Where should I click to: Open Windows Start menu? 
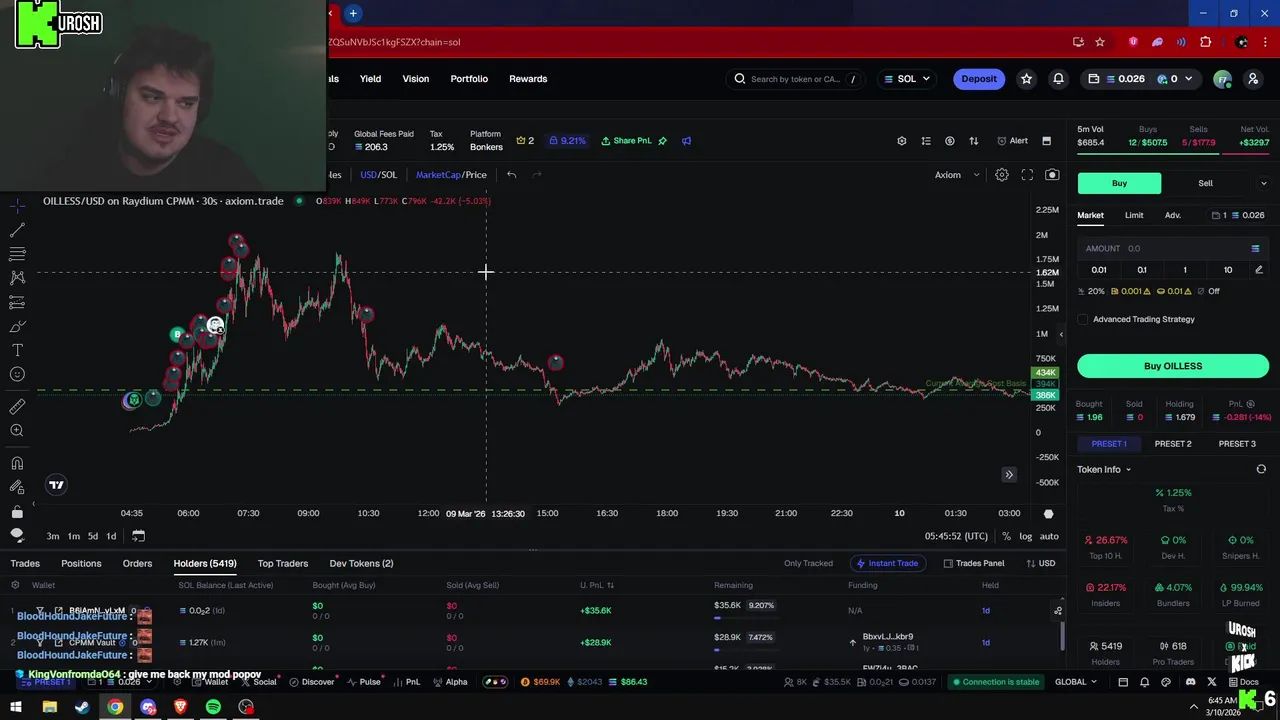click(x=16, y=707)
